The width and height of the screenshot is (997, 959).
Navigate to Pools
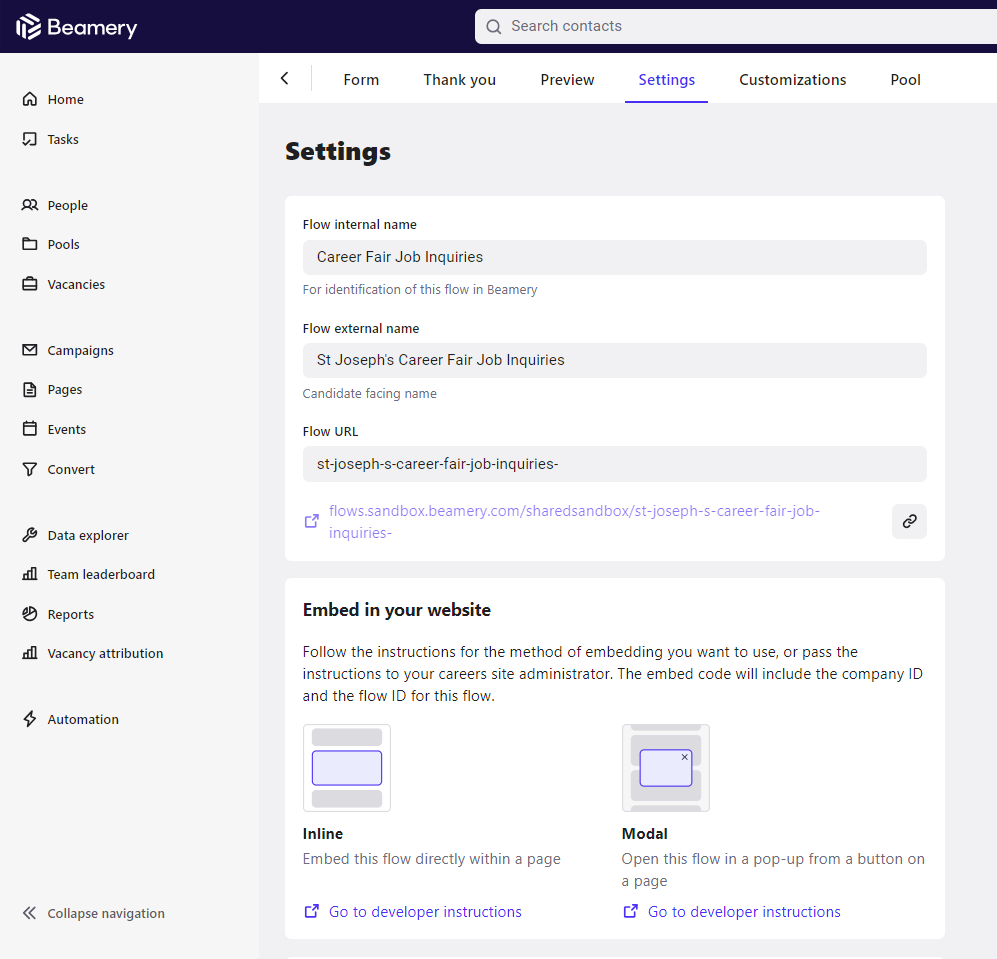coord(64,244)
